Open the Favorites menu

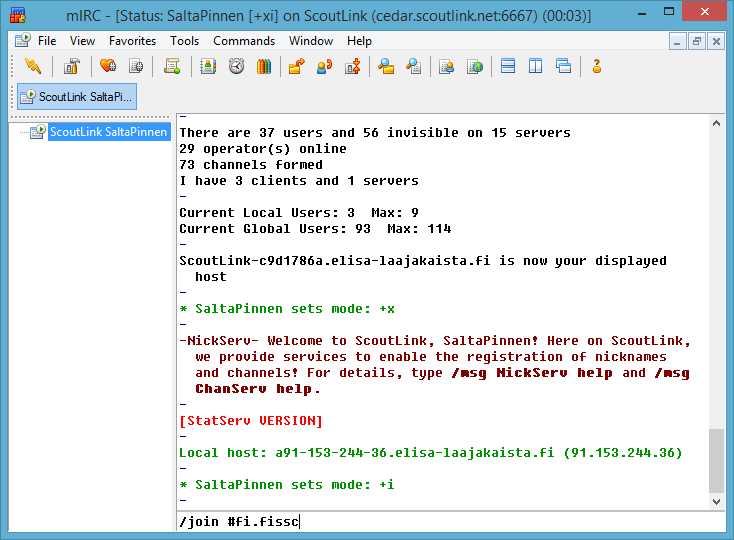tap(132, 41)
